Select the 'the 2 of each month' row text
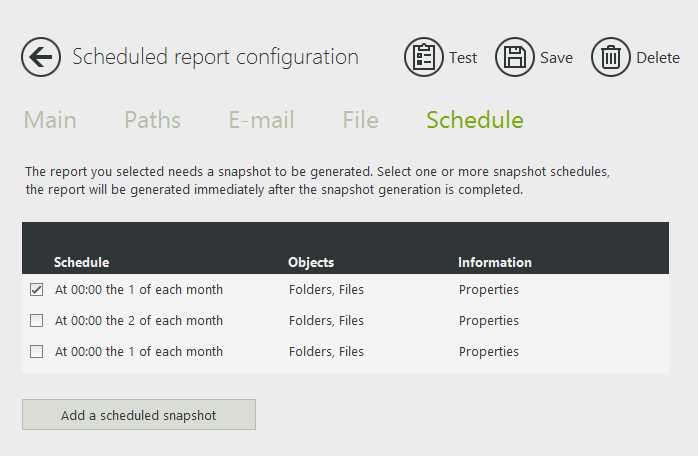This screenshot has height=456, width=698. click(x=139, y=321)
